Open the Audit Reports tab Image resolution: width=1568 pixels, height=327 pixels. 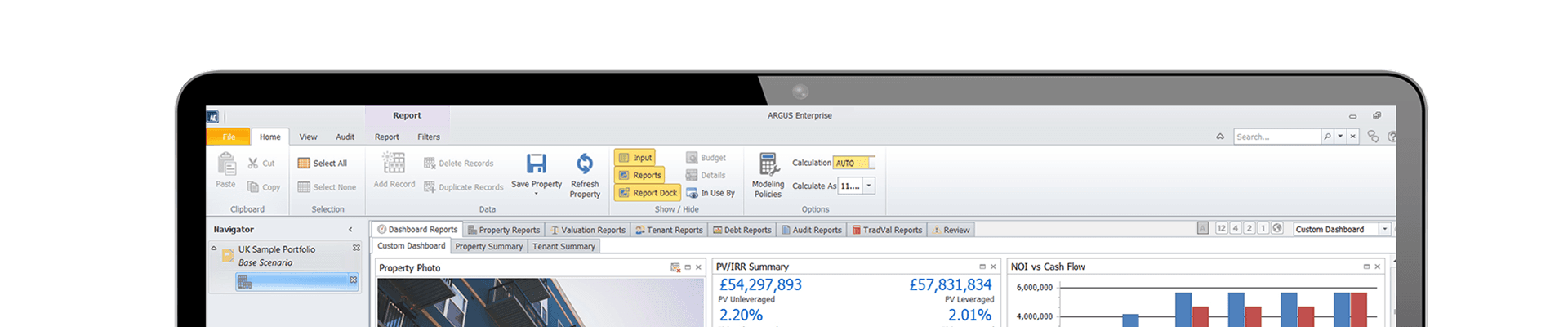coord(812,230)
